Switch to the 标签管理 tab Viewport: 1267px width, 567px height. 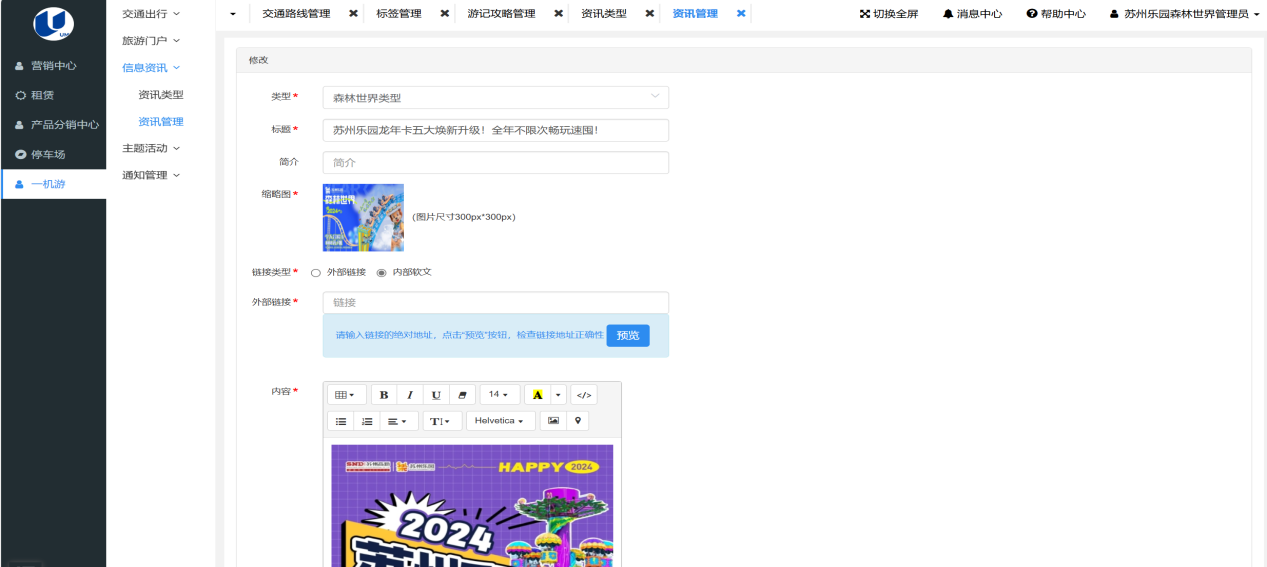(399, 14)
